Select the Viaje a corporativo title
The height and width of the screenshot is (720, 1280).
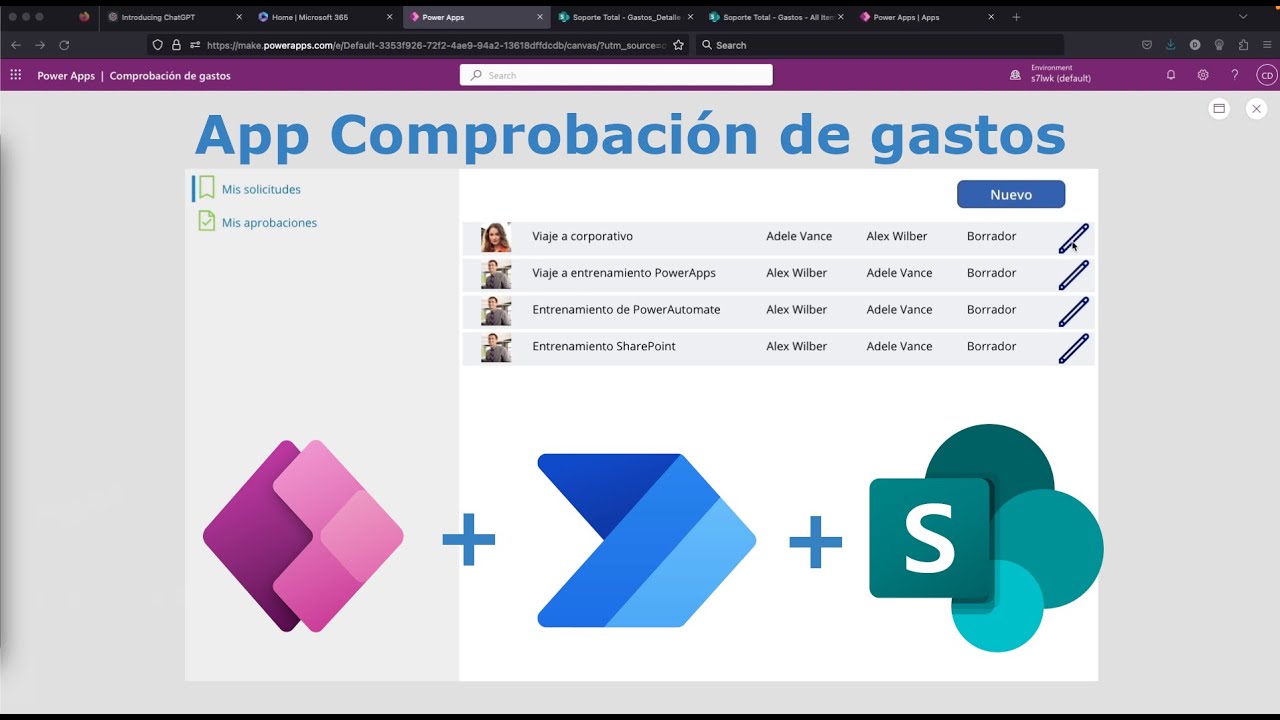[582, 236]
